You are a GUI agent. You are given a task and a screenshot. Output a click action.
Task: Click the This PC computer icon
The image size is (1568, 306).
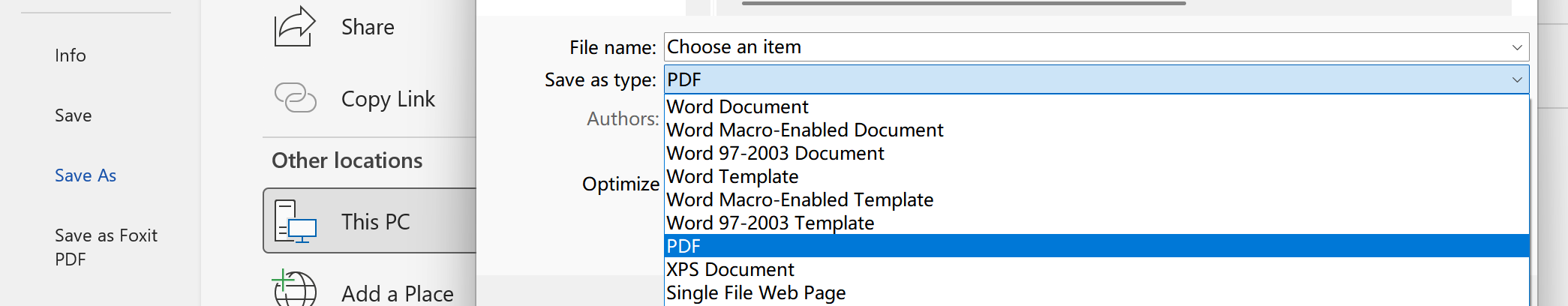295,221
